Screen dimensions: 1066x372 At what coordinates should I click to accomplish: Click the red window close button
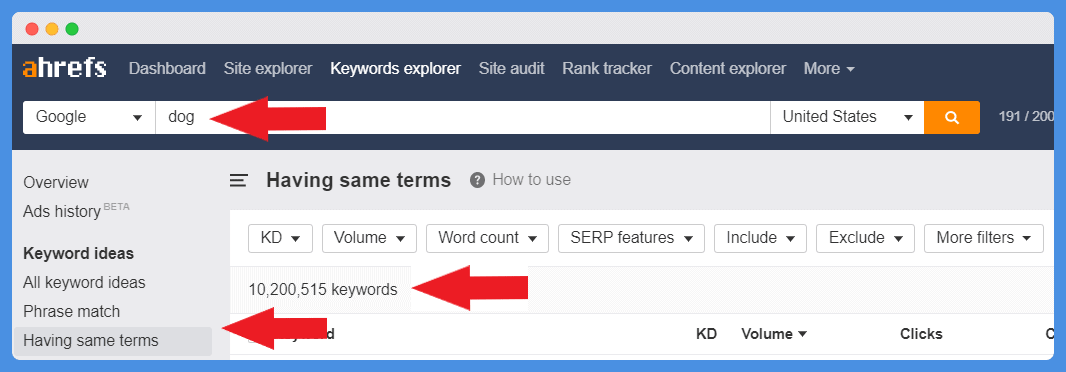32,29
